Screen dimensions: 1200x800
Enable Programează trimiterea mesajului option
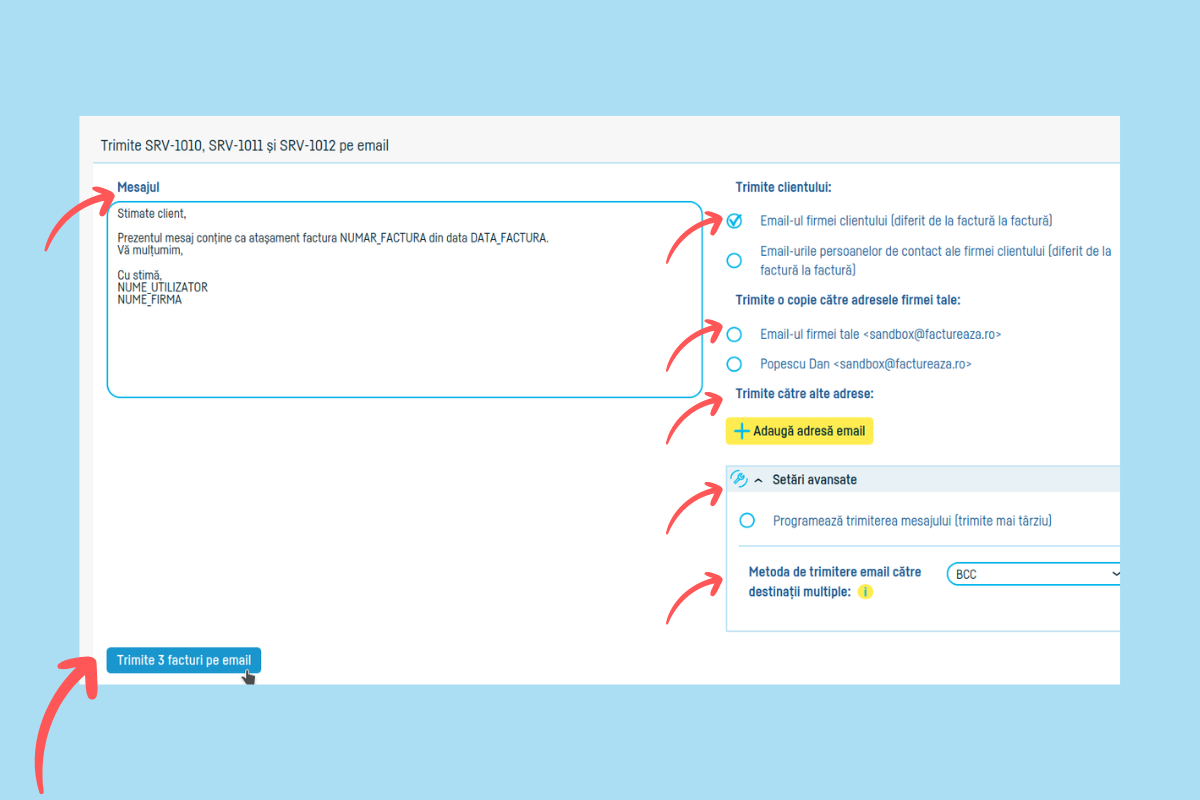(x=746, y=521)
